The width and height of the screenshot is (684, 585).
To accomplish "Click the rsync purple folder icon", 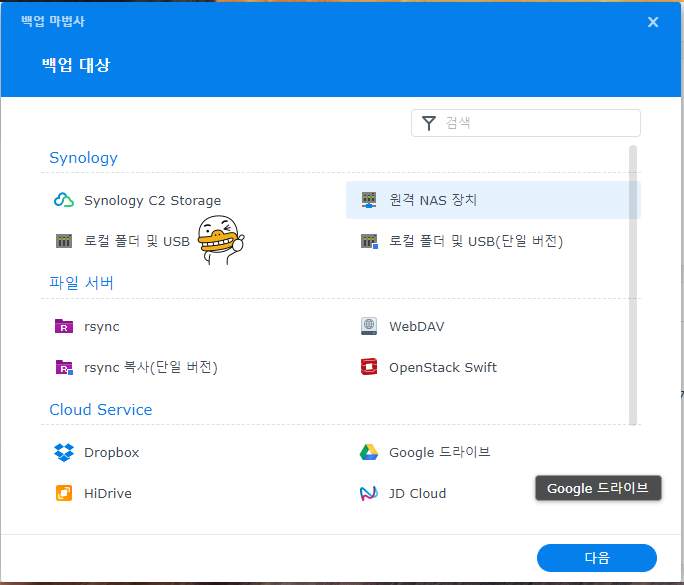I will 64,326.
